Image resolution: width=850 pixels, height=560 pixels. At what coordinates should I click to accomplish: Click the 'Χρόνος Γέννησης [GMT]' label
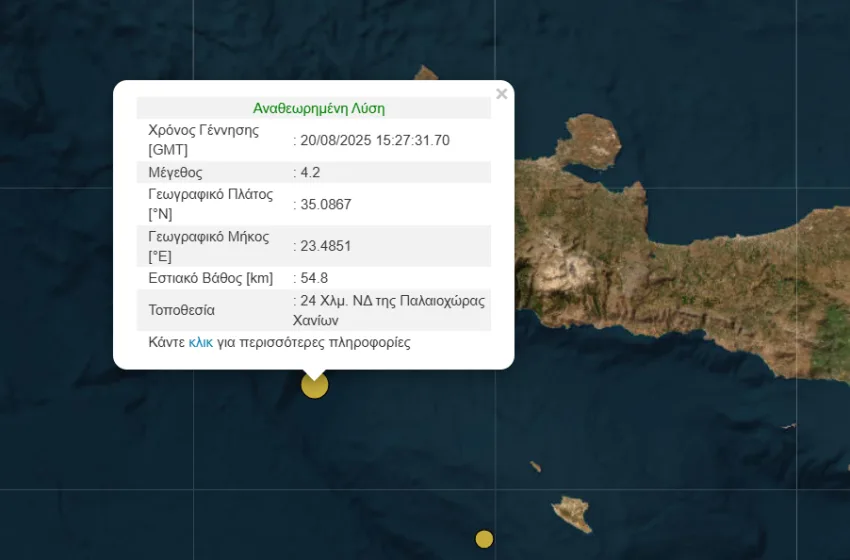[x=203, y=140]
